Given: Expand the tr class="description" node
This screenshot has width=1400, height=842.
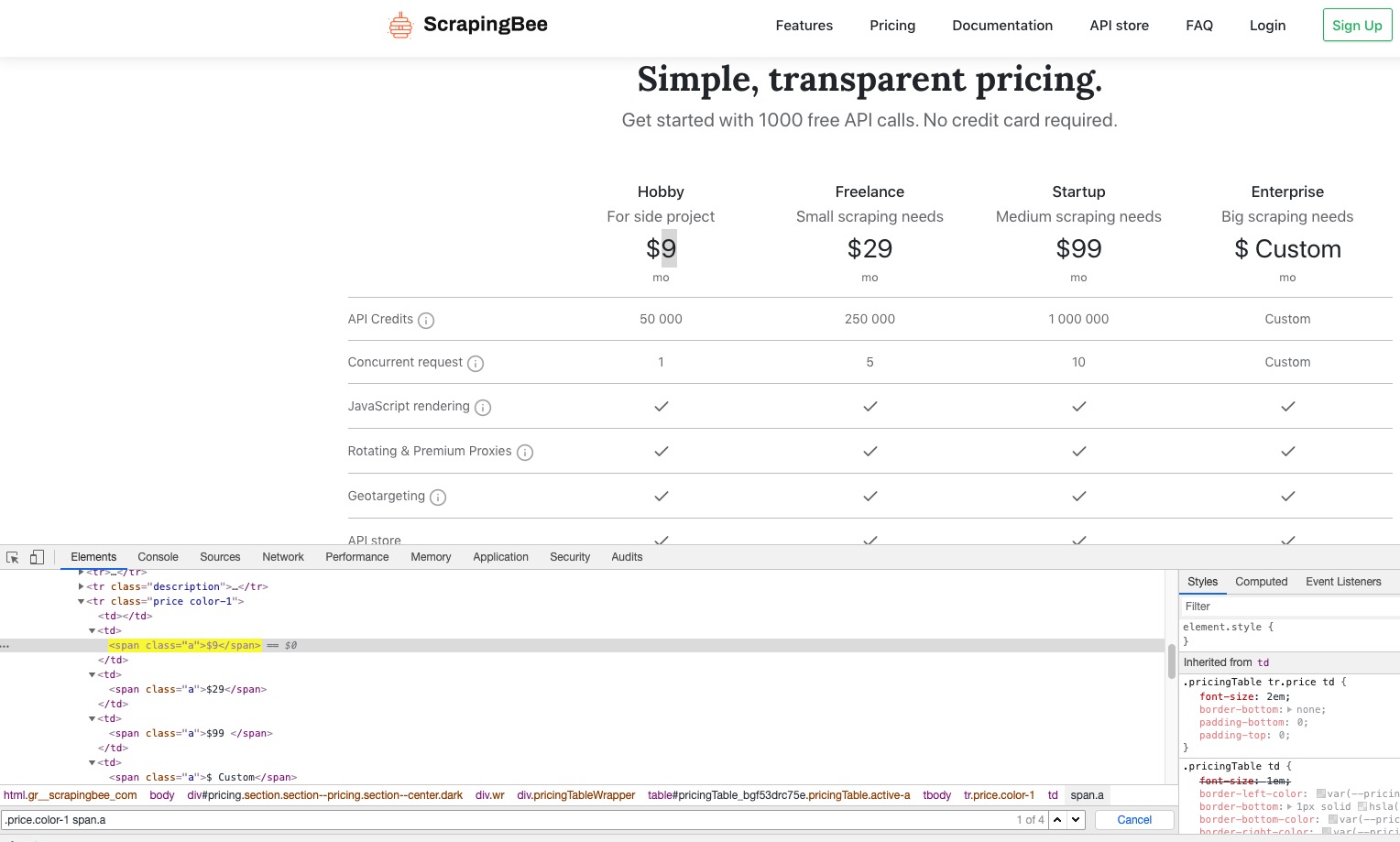Looking at the screenshot, I should [x=82, y=586].
